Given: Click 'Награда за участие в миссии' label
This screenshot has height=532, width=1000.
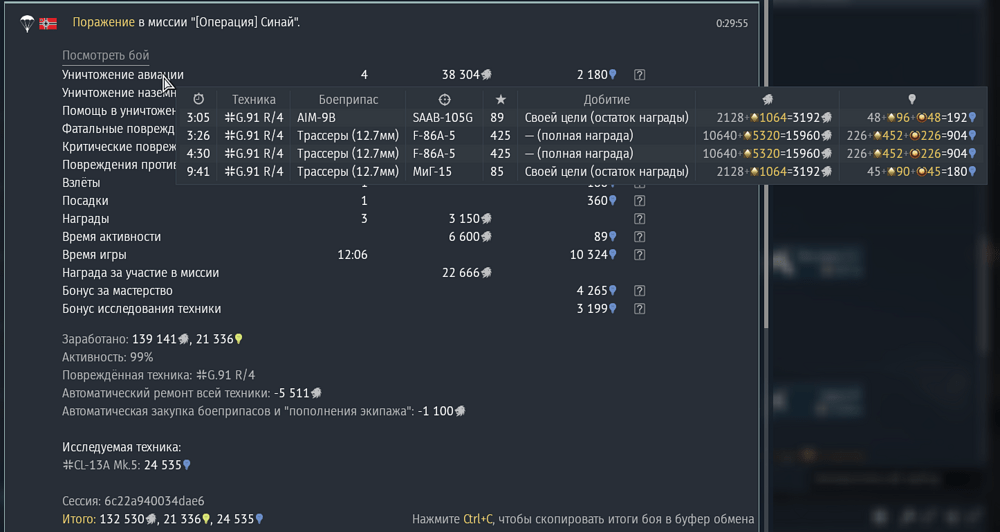Looking at the screenshot, I should pyautogui.click(x=140, y=273).
